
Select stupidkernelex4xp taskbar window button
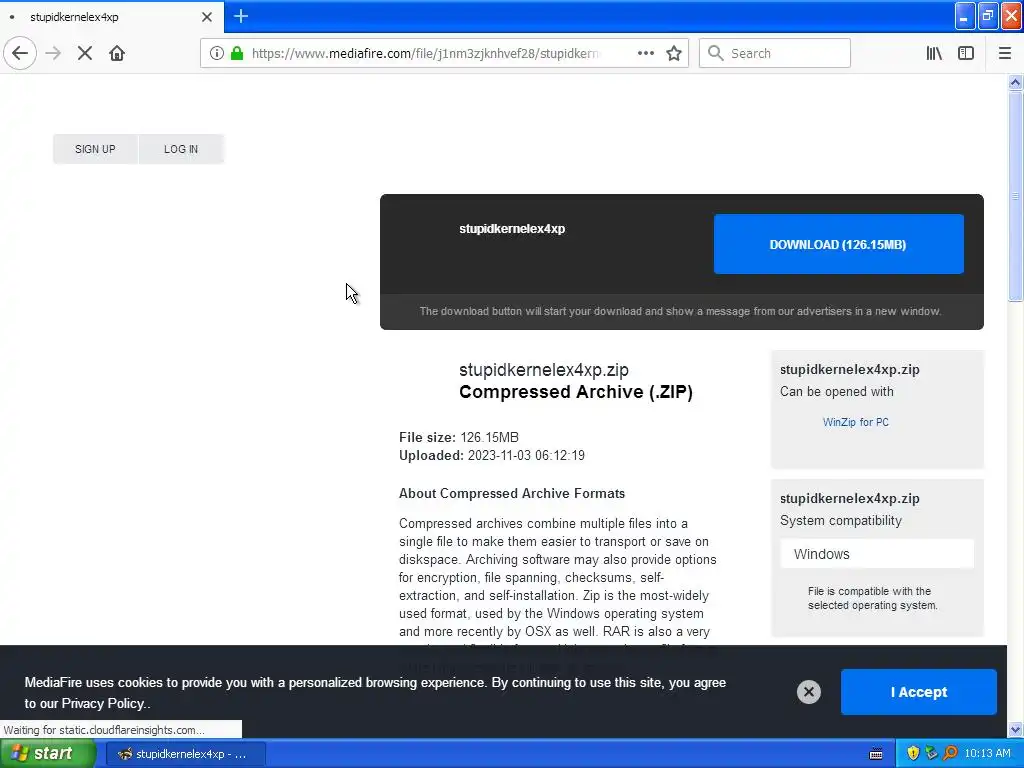[x=185, y=754]
